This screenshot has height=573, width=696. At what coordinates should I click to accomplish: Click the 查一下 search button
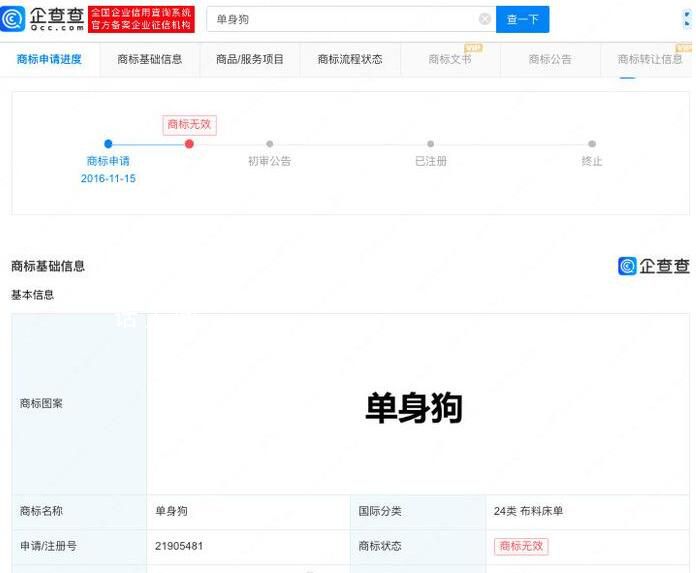pyautogui.click(x=522, y=20)
